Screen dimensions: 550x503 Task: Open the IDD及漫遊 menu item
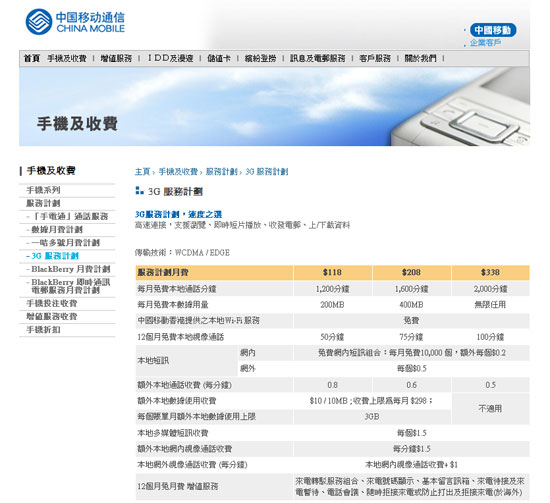pyautogui.click(x=170, y=58)
